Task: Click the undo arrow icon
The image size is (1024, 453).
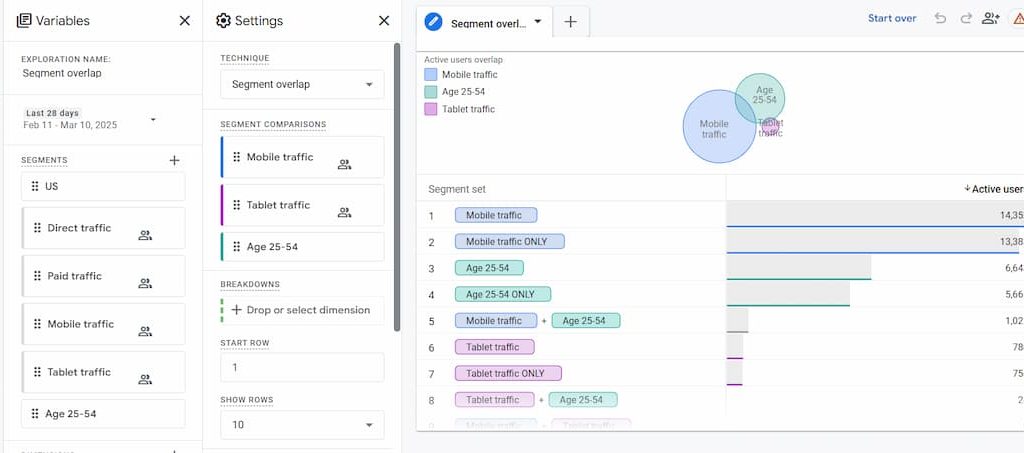Action: coord(940,18)
